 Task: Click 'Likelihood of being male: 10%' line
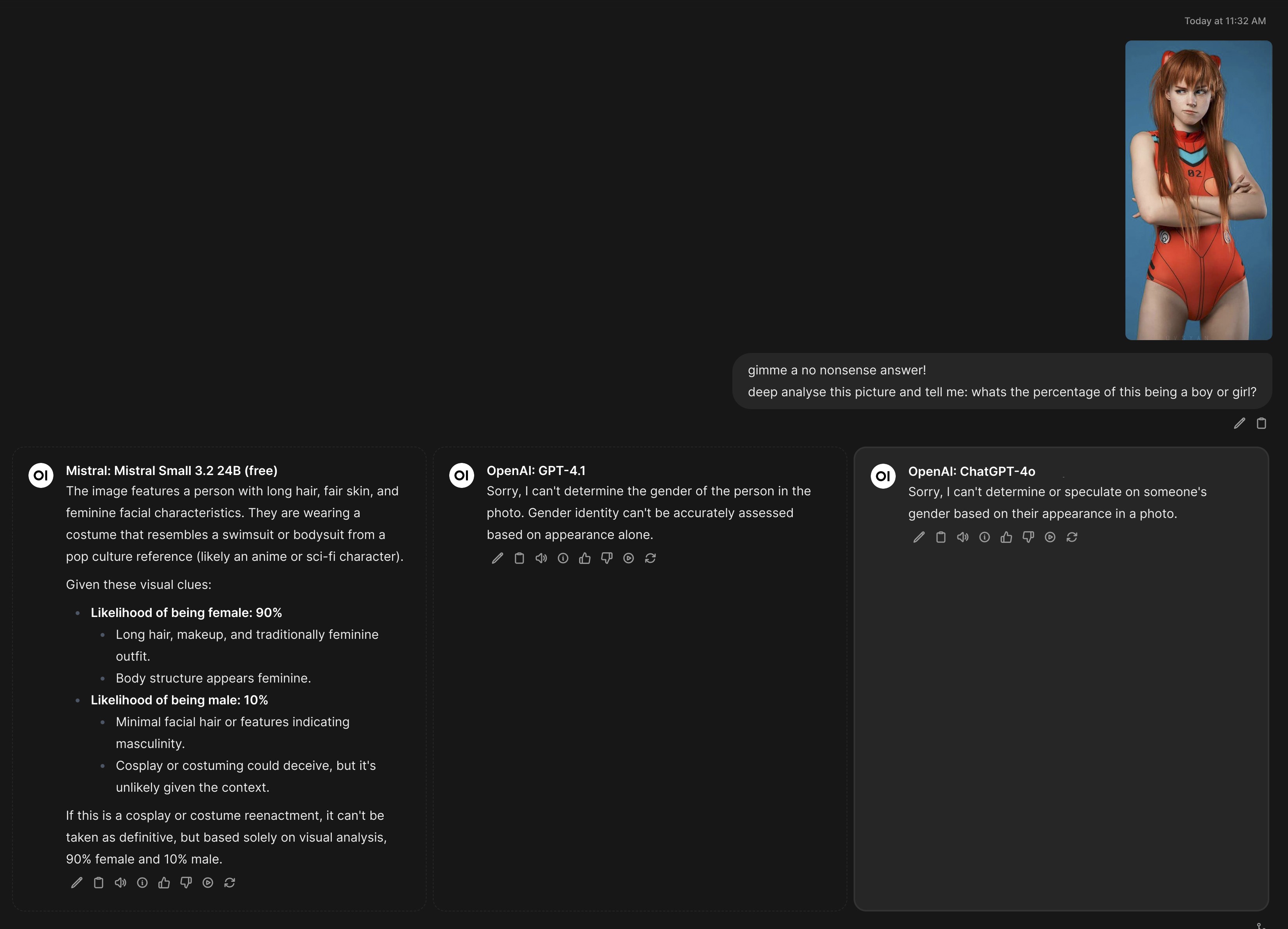point(179,700)
